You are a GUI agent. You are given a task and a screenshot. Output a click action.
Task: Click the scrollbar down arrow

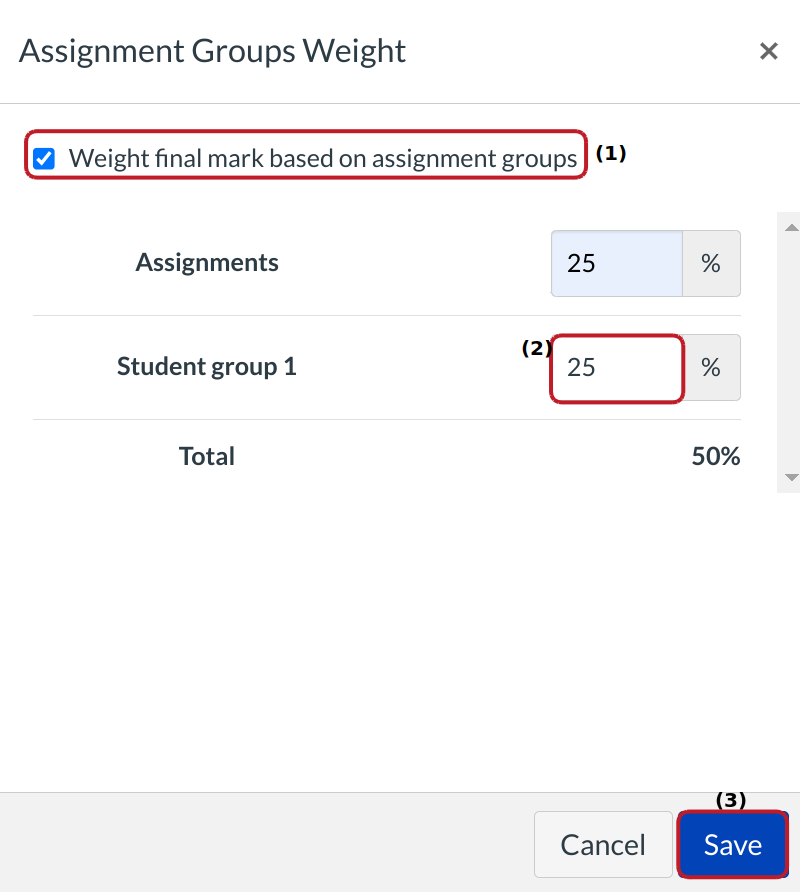pos(791,478)
